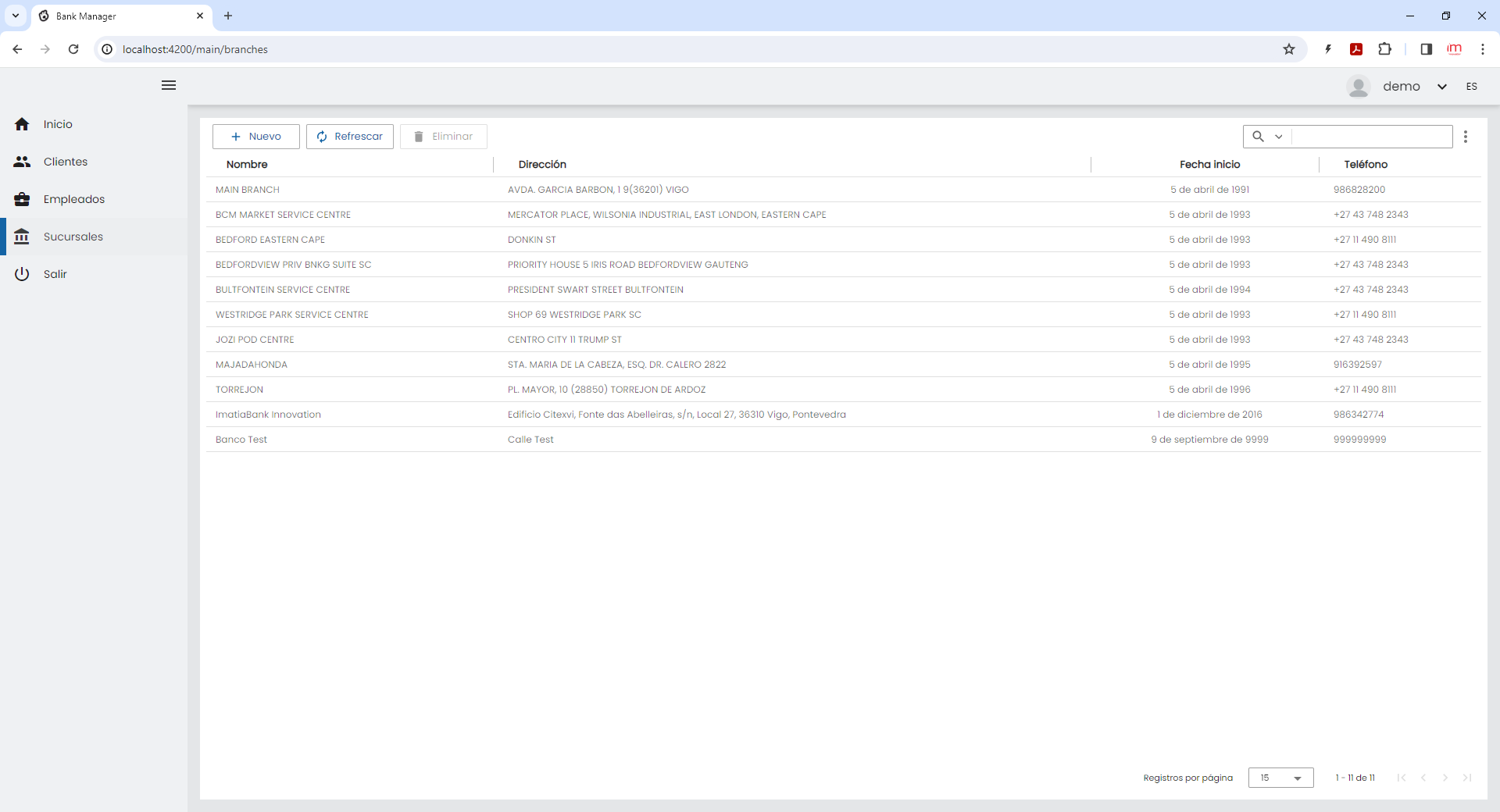The width and height of the screenshot is (1500, 812).
Task: Click the table search magnifier icon
Action: pos(1258,137)
